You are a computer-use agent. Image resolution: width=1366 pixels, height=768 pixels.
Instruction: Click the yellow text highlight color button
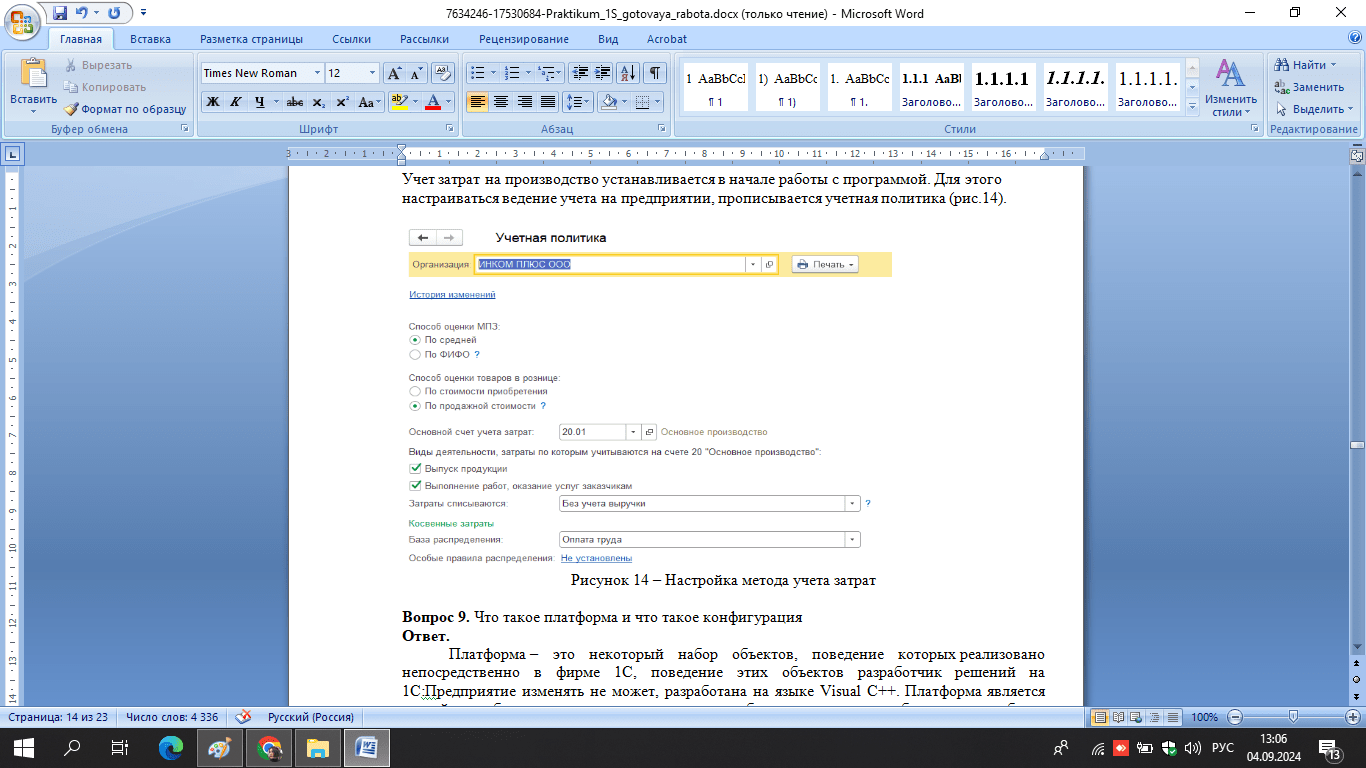coord(398,102)
